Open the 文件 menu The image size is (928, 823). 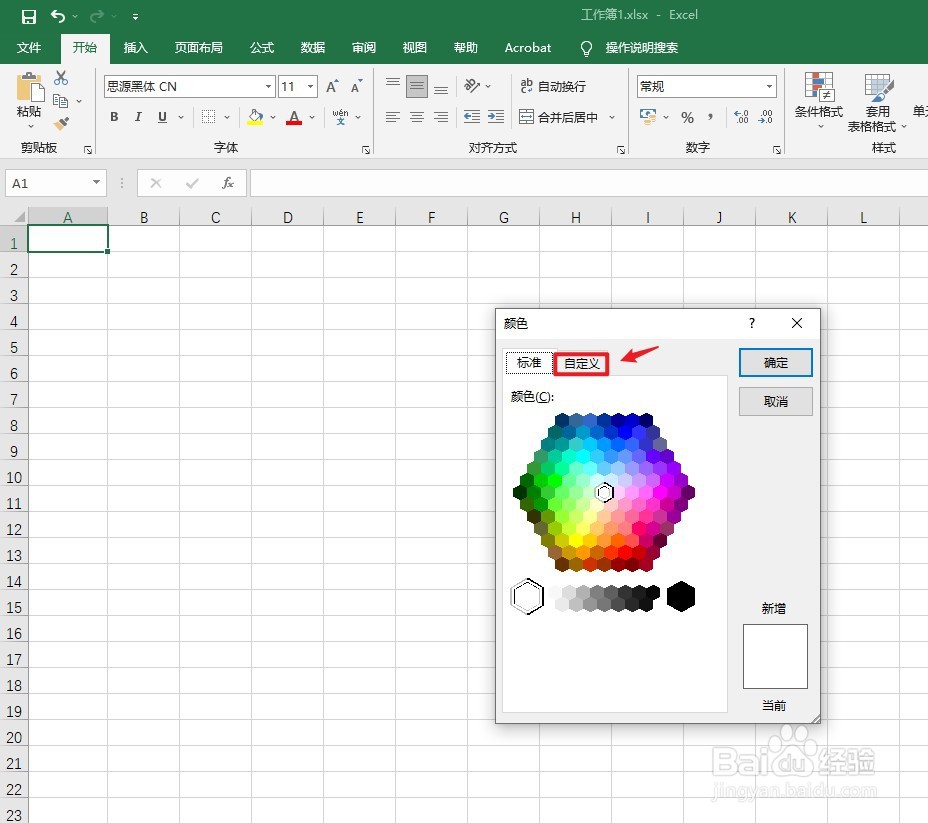pyautogui.click(x=29, y=48)
